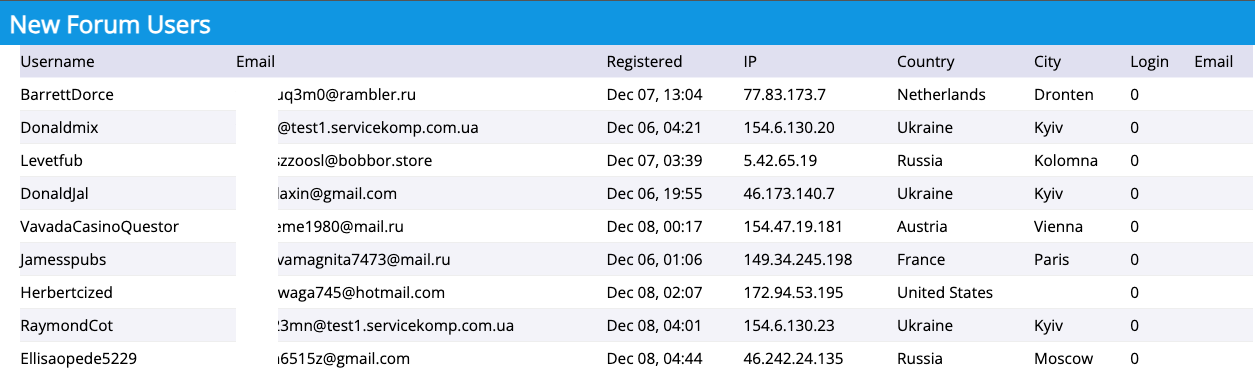Select username Jamesspubs
Viewport: 1255px width, 373px height.
63,260
